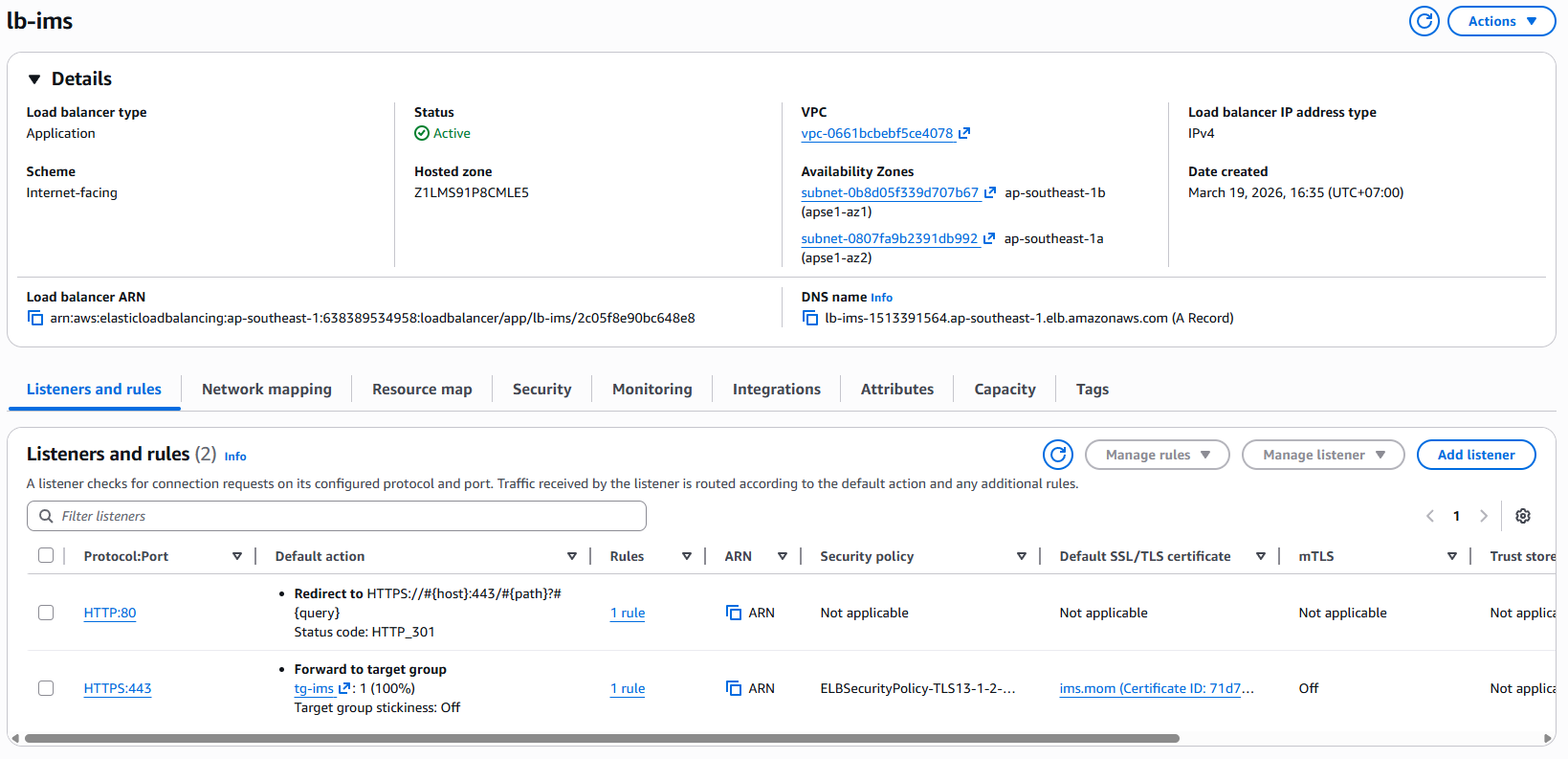The height and width of the screenshot is (759, 1568).
Task: Collapse the Details section triangle
Action: click(x=34, y=79)
